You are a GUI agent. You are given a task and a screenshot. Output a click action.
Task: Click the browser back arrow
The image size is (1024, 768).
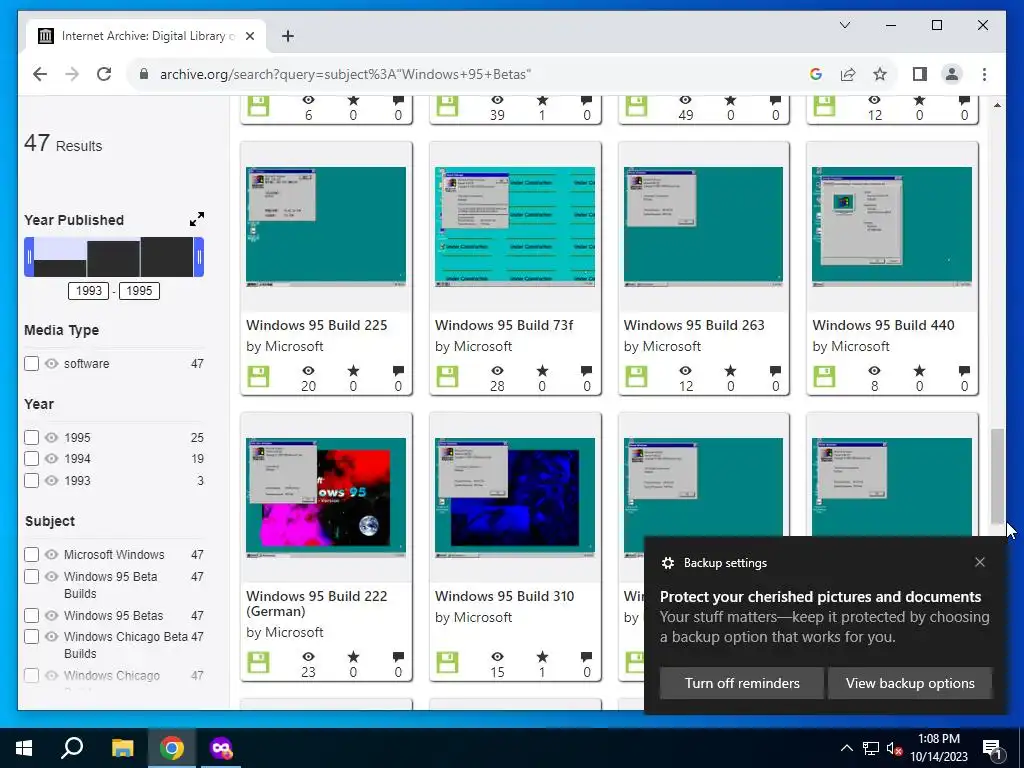[40, 74]
